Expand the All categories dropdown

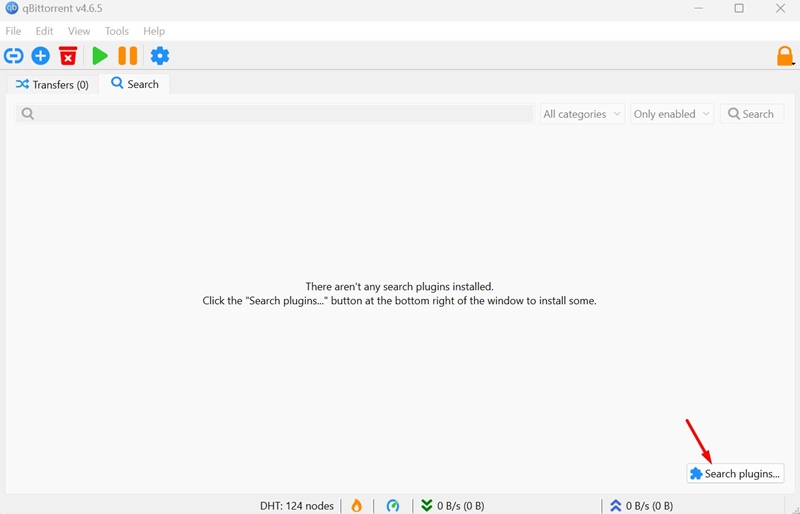coord(582,114)
